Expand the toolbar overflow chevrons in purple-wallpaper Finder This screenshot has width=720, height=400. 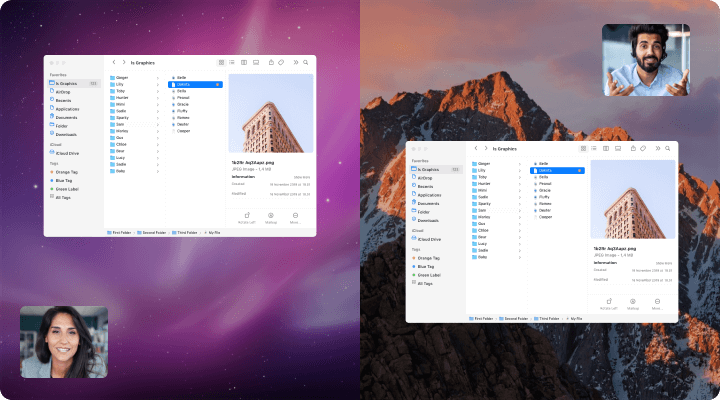pyautogui.click(x=296, y=62)
